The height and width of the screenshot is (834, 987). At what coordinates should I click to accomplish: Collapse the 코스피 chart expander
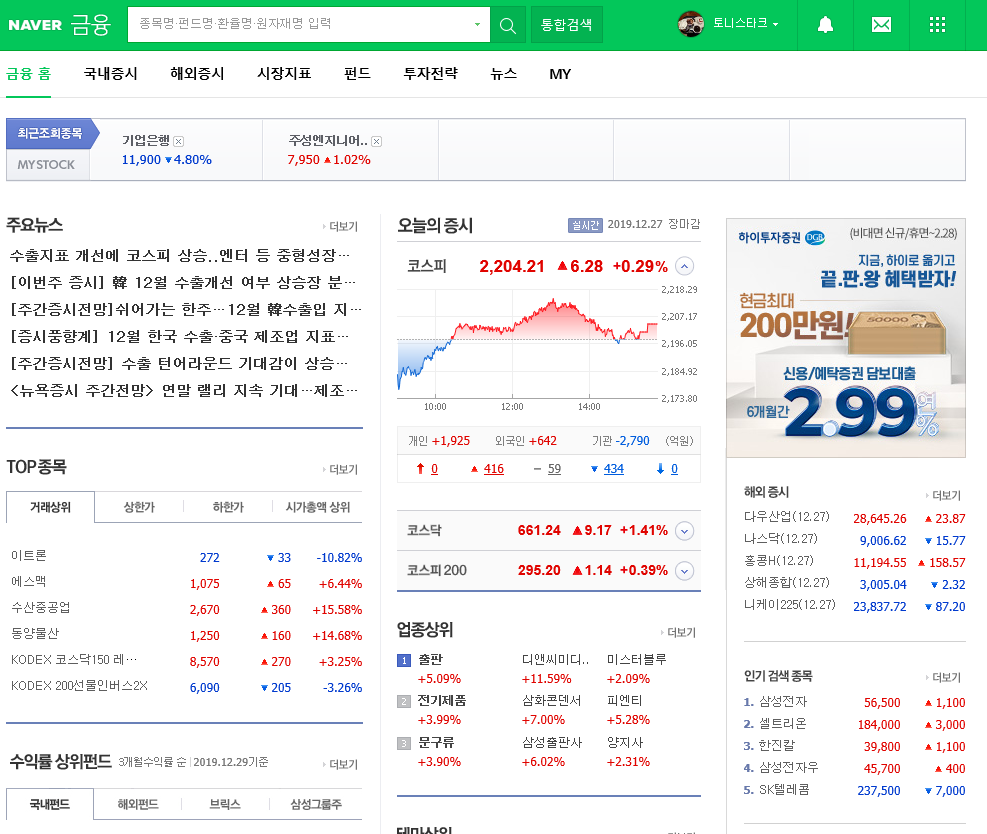click(684, 266)
